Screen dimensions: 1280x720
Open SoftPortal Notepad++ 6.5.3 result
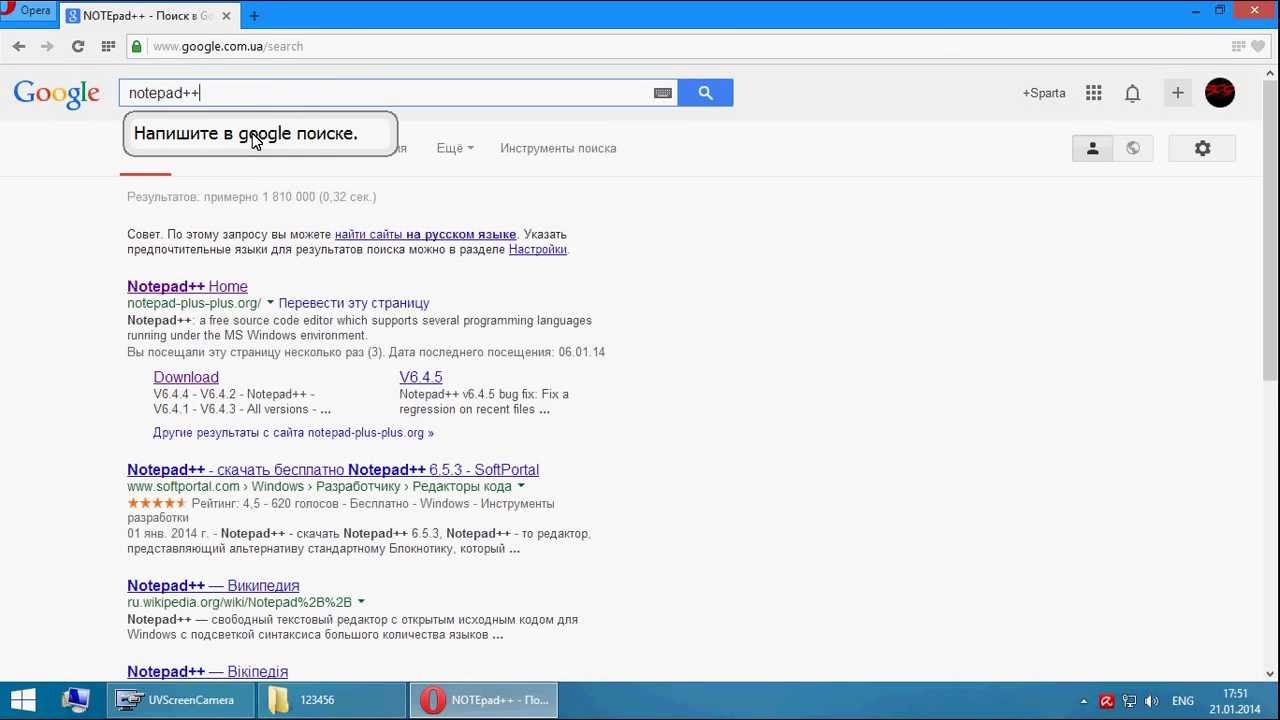point(333,470)
